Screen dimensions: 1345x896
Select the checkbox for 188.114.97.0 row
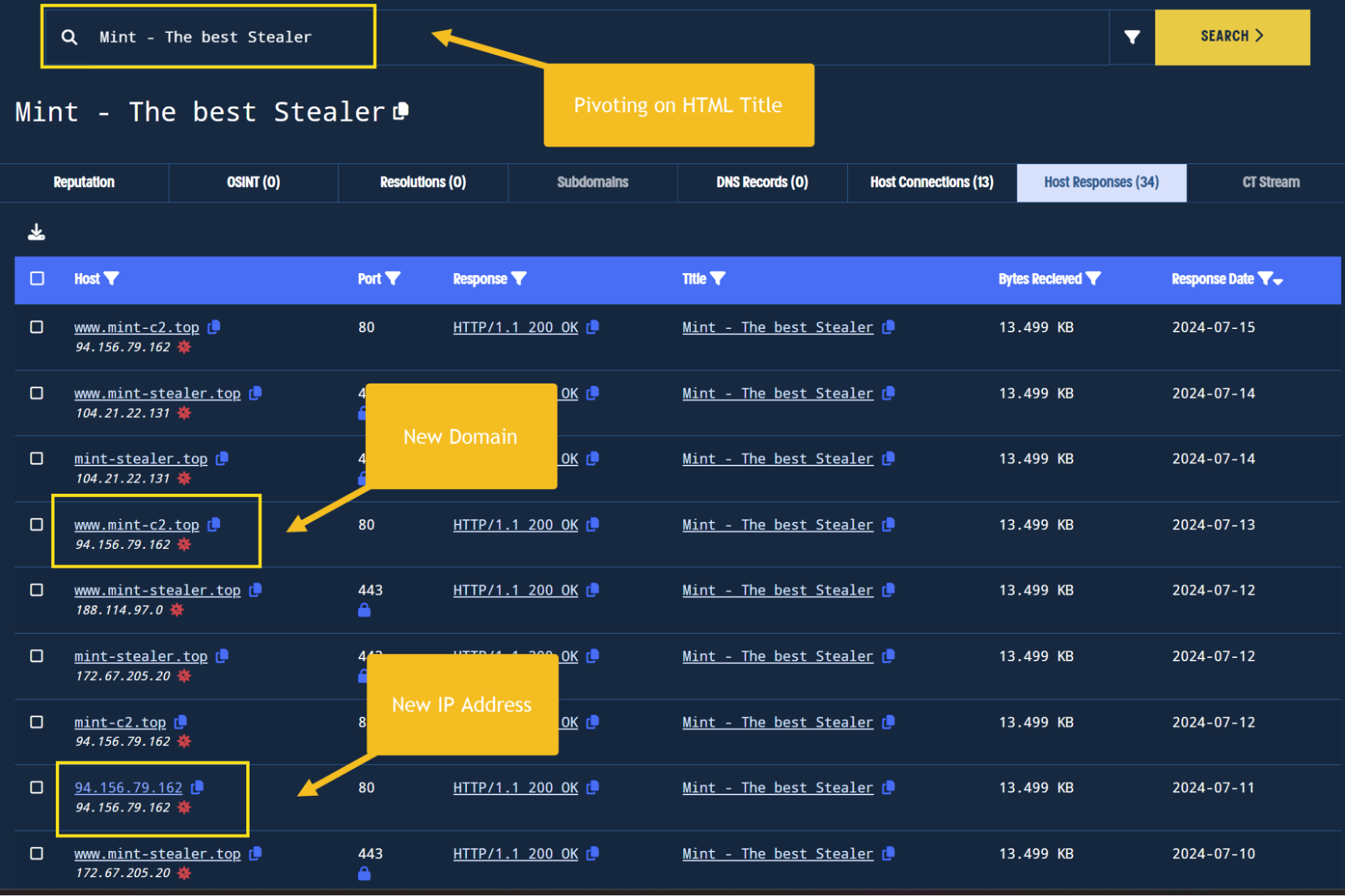(x=37, y=590)
